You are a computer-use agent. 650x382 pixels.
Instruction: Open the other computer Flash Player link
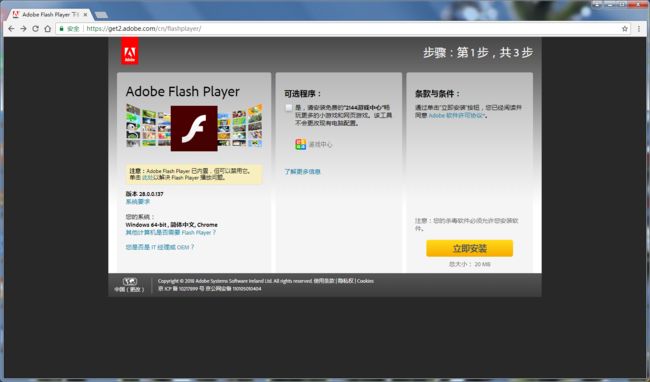(171, 232)
